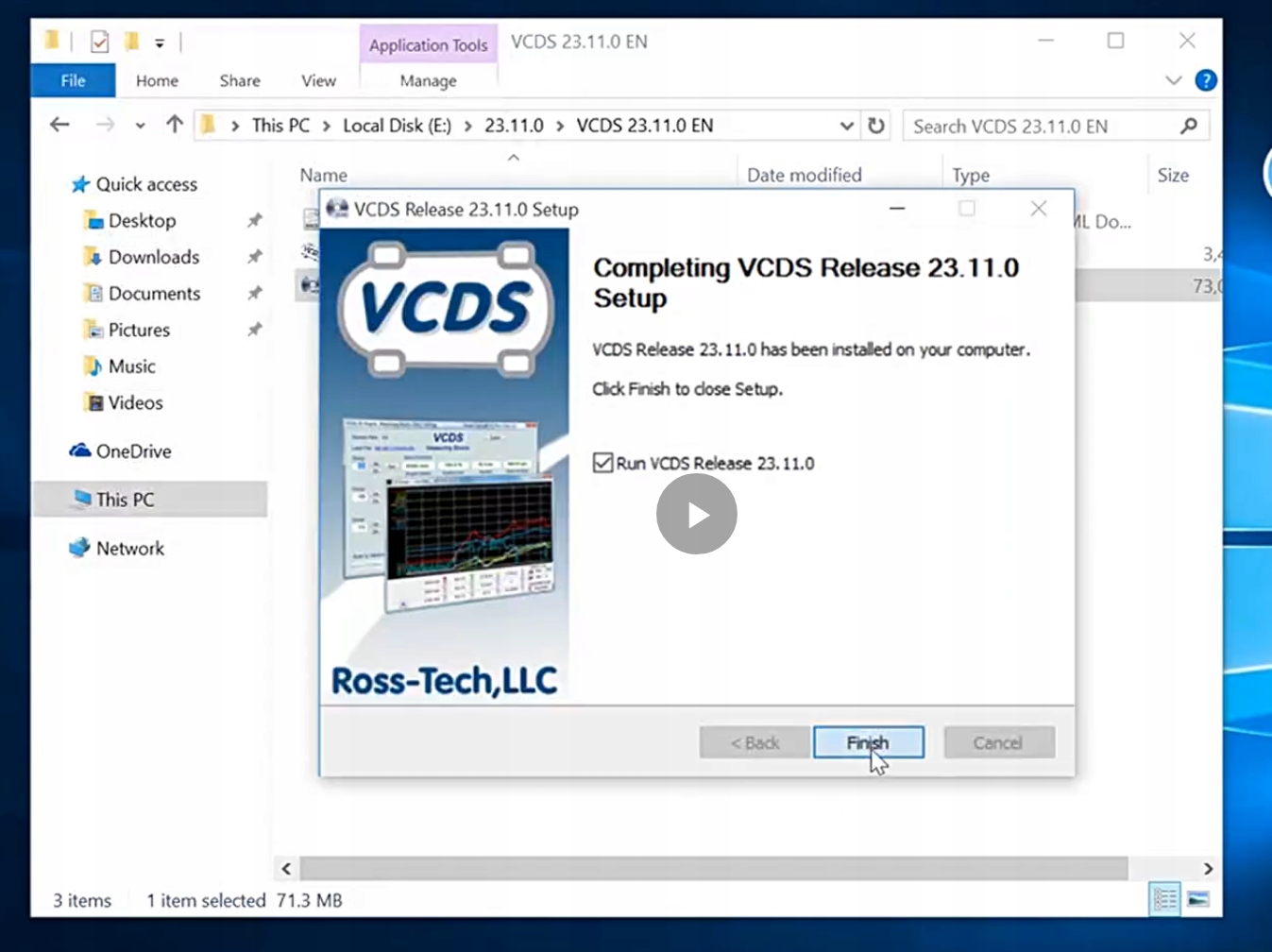Click the Cancel button in setup dialog
The width and height of the screenshot is (1272, 952).
click(998, 742)
